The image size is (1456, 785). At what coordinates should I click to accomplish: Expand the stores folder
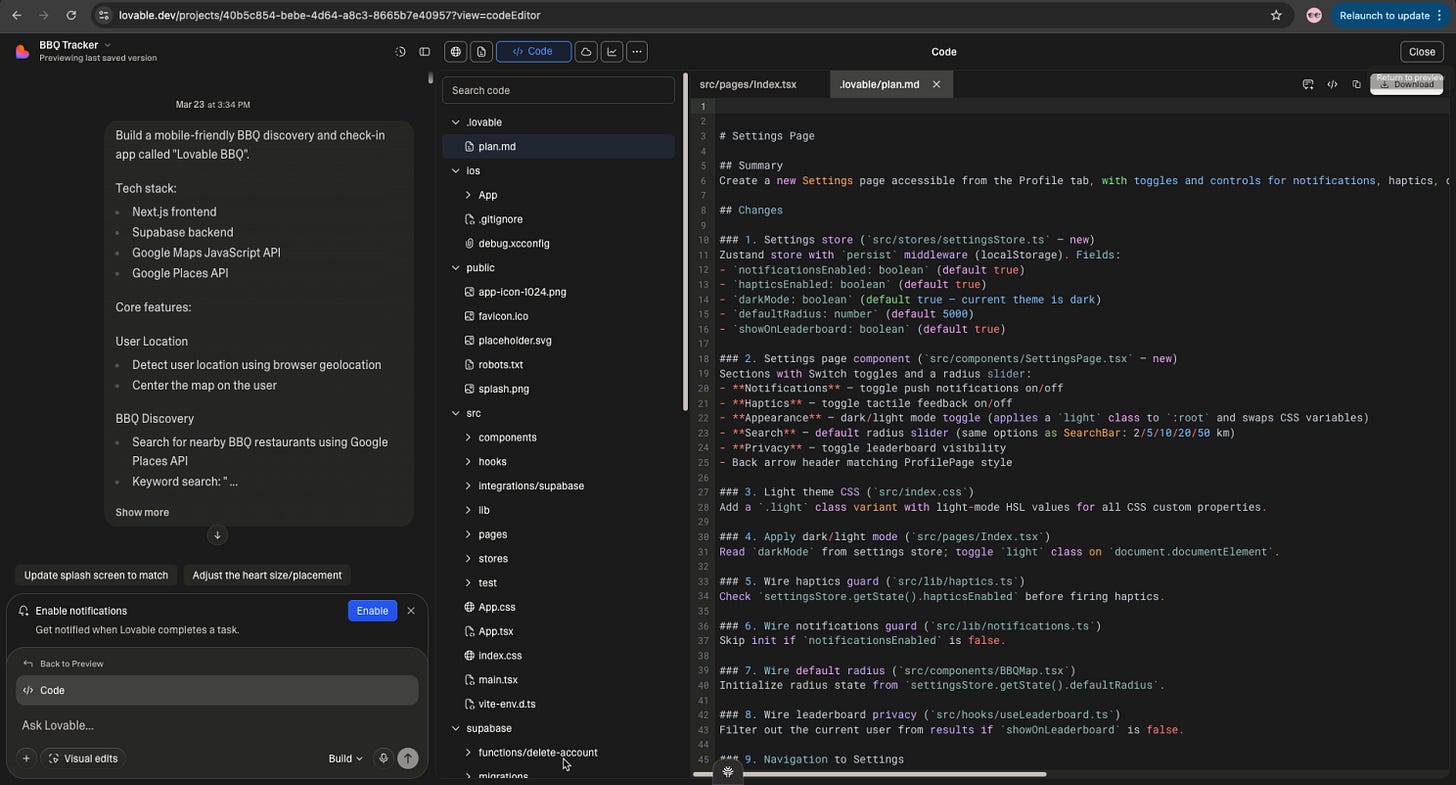pyautogui.click(x=468, y=559)
